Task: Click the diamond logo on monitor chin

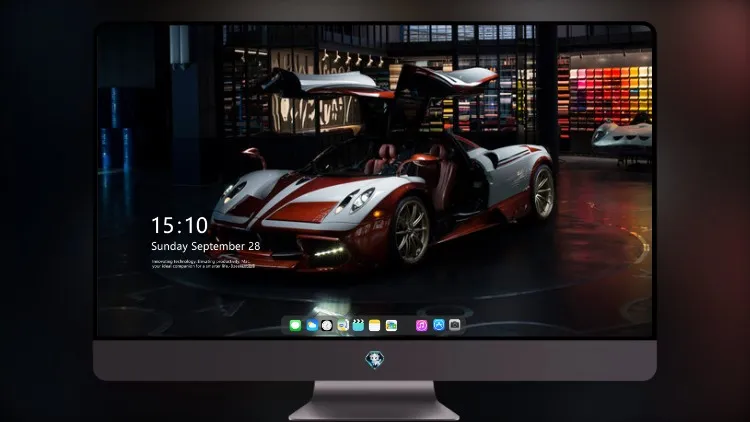Action: point(375,360)
